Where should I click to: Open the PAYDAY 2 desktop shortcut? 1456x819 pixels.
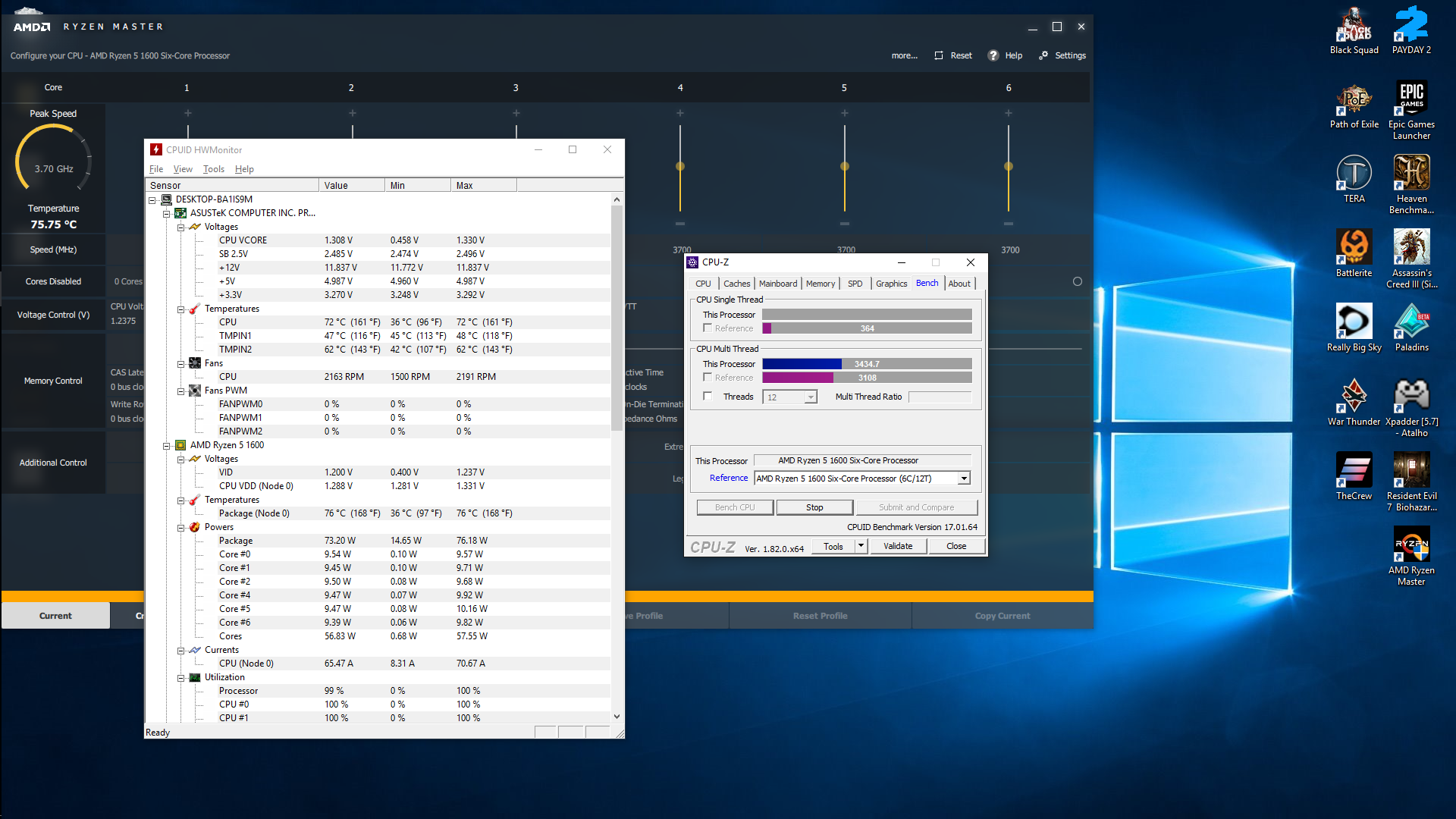pyautogui.click(x=1411, y=31)
